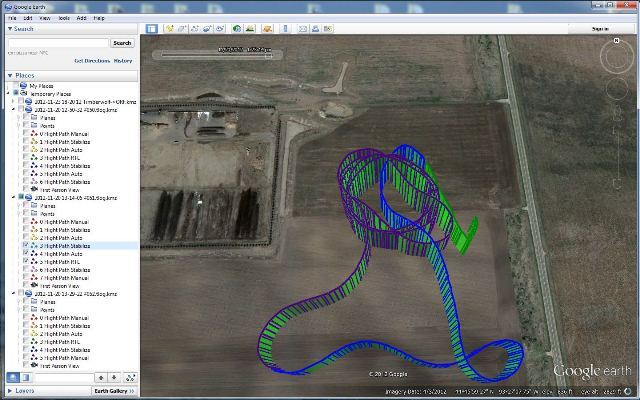Click the play tour icon under Places
Image resolution: width=640 pixels, height=400 pixels.
(x=131, y=378)
